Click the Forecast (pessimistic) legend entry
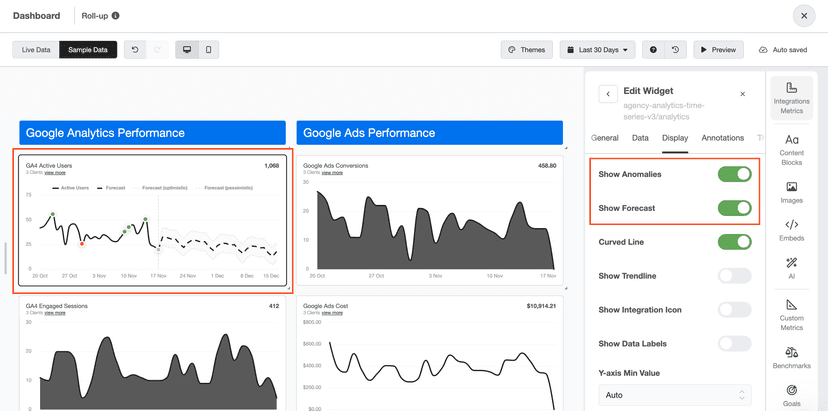This screenshot has height=411, width=828. (x=224, y=188)
